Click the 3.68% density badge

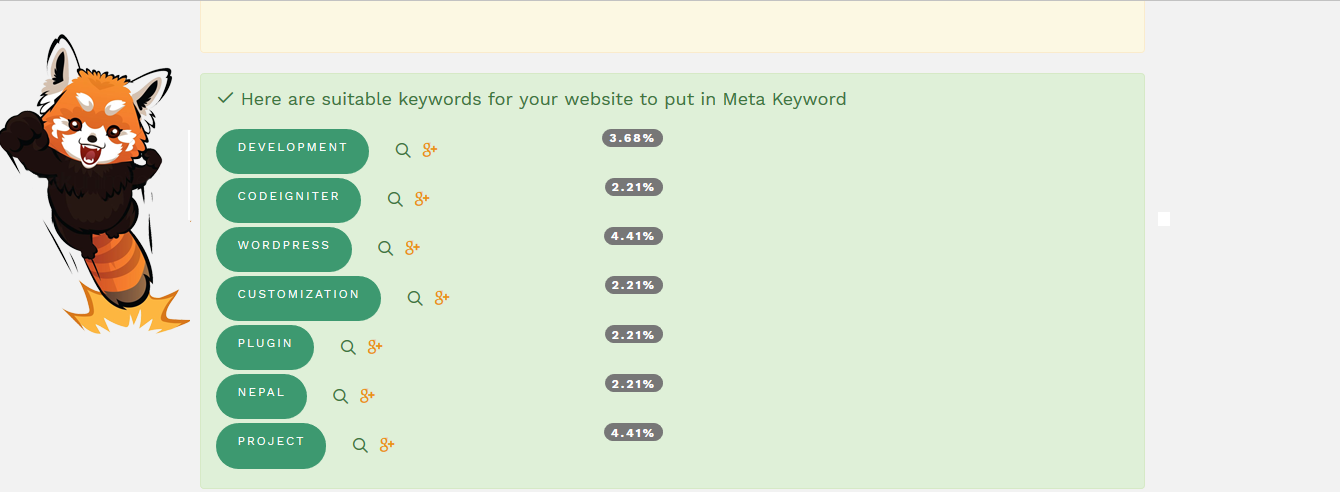(632, 138)
